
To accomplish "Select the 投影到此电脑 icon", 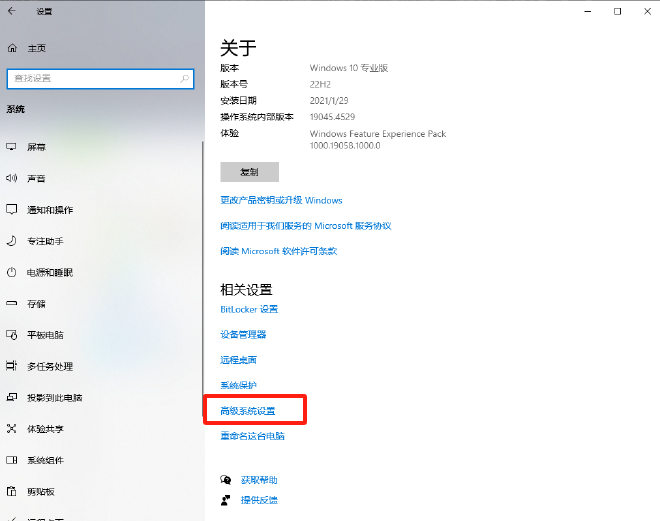I will 11,397.
